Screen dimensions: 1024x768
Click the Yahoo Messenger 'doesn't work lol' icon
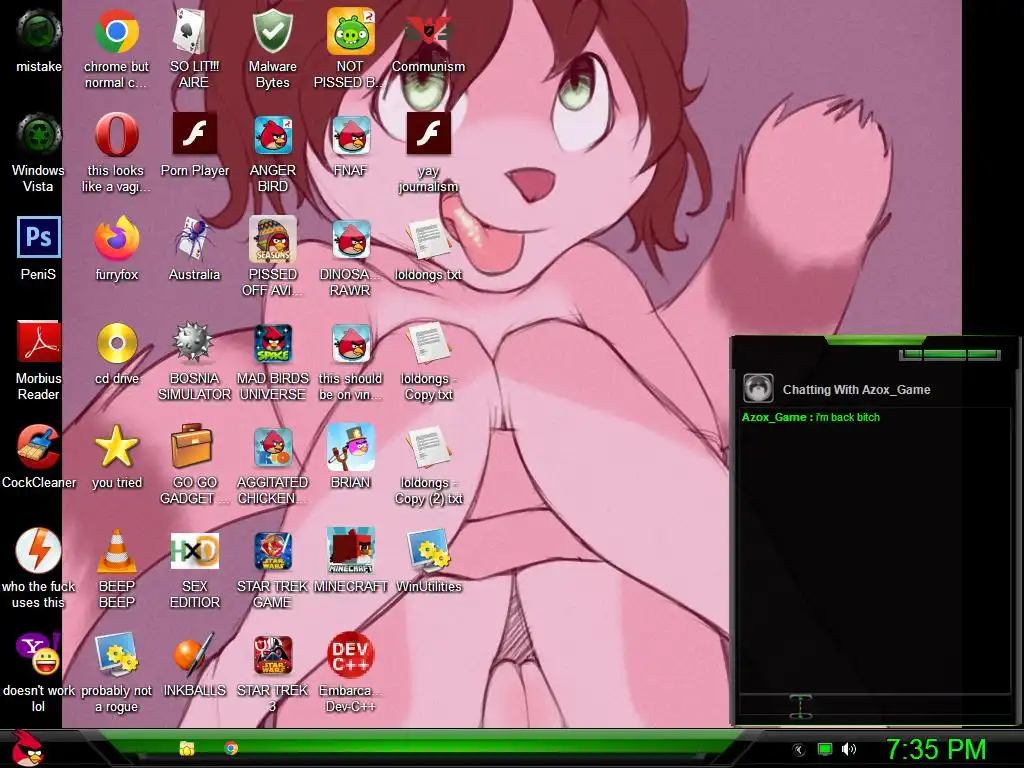point(39,654)
